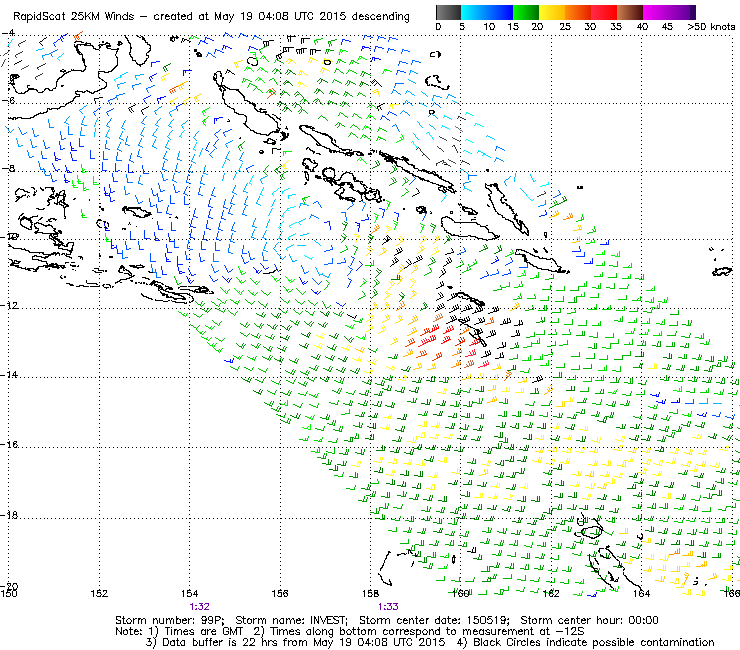
Task: Click the 'Black Circles indicate possible contamination' note
Action: click(x=594, y=642)
